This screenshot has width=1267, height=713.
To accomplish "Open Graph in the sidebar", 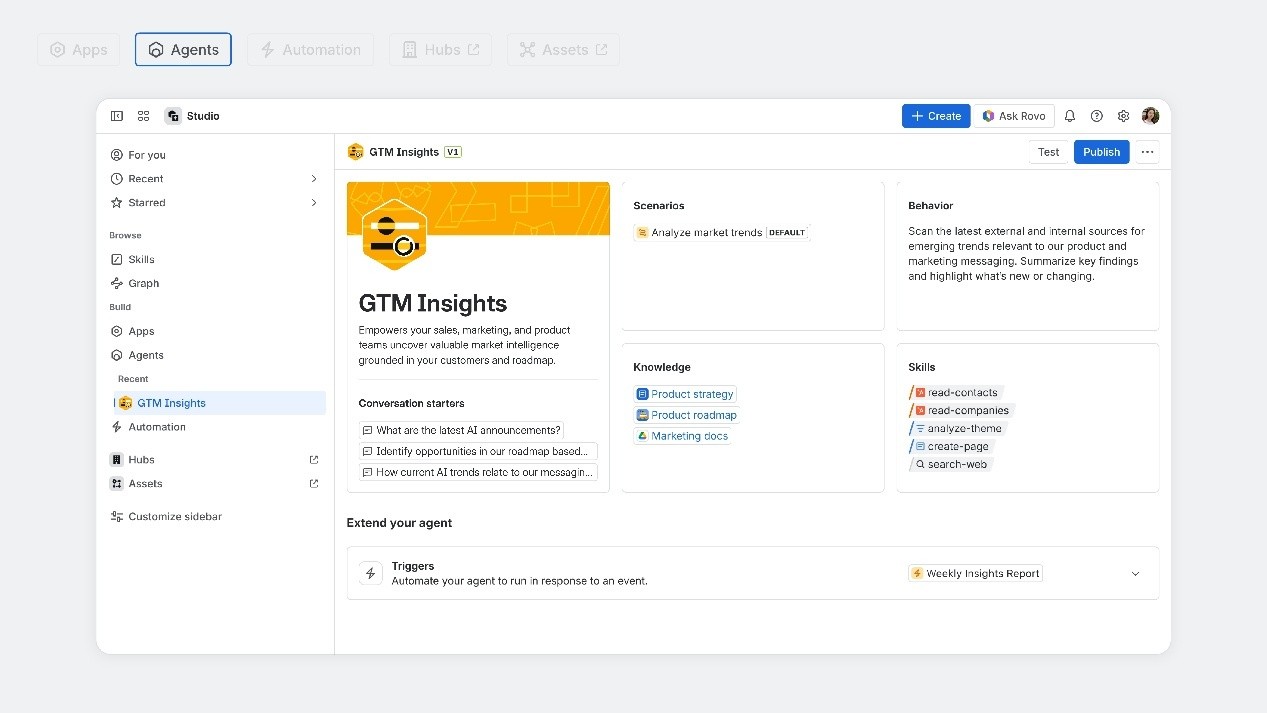I will point(143,283).
